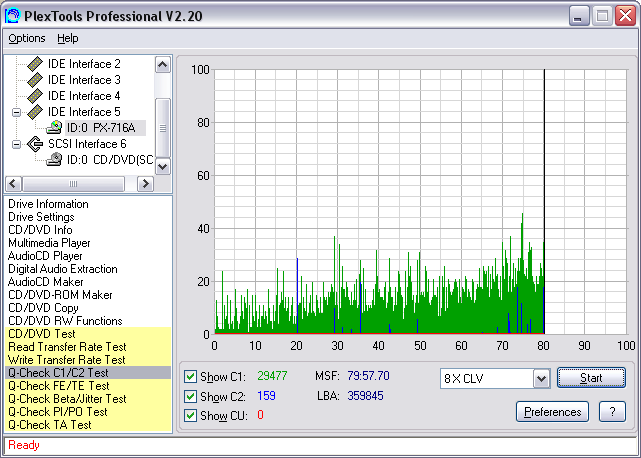Select Write Transfer Rate Test

coord(88,360)
